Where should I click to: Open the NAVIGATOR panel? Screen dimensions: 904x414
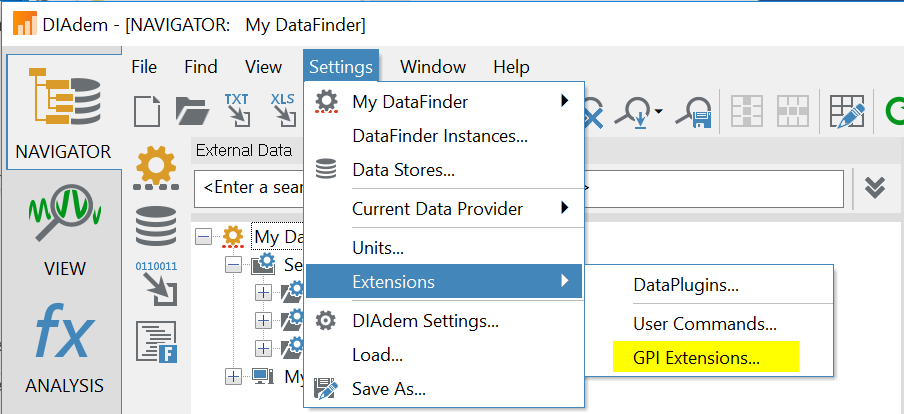click(x=63, y=112)
